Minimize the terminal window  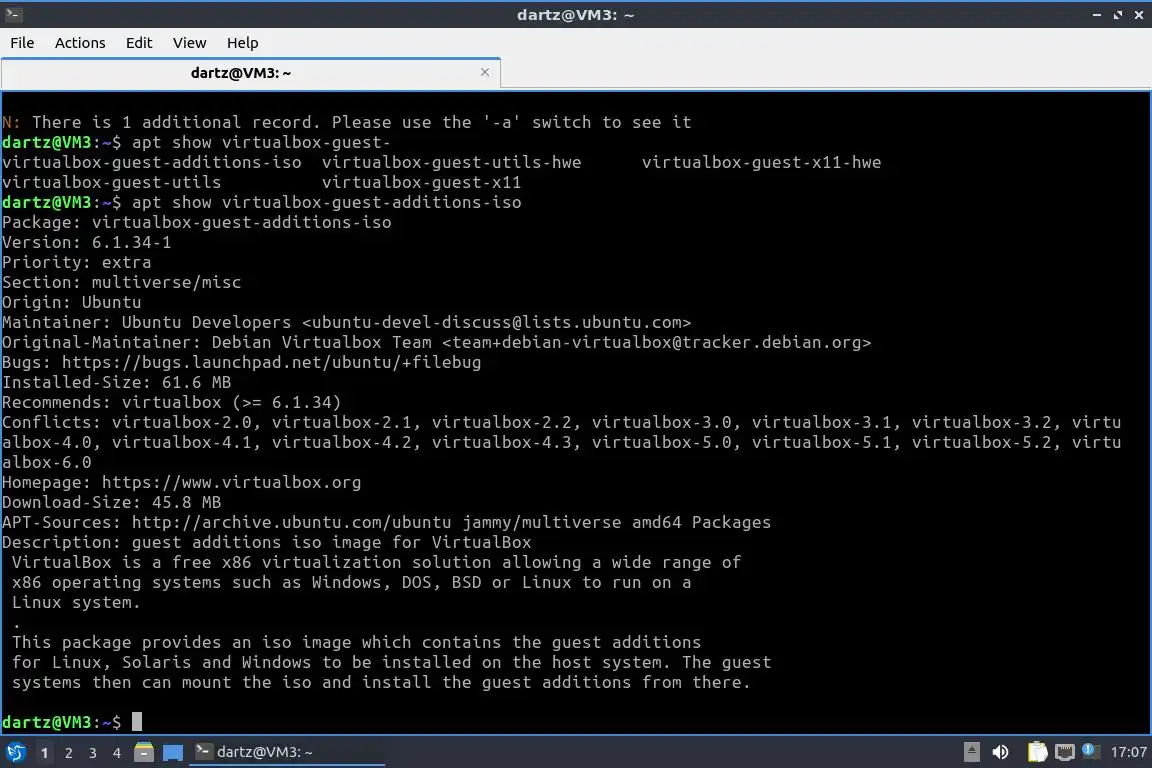pyautogui.click(x=1097, y=15)
